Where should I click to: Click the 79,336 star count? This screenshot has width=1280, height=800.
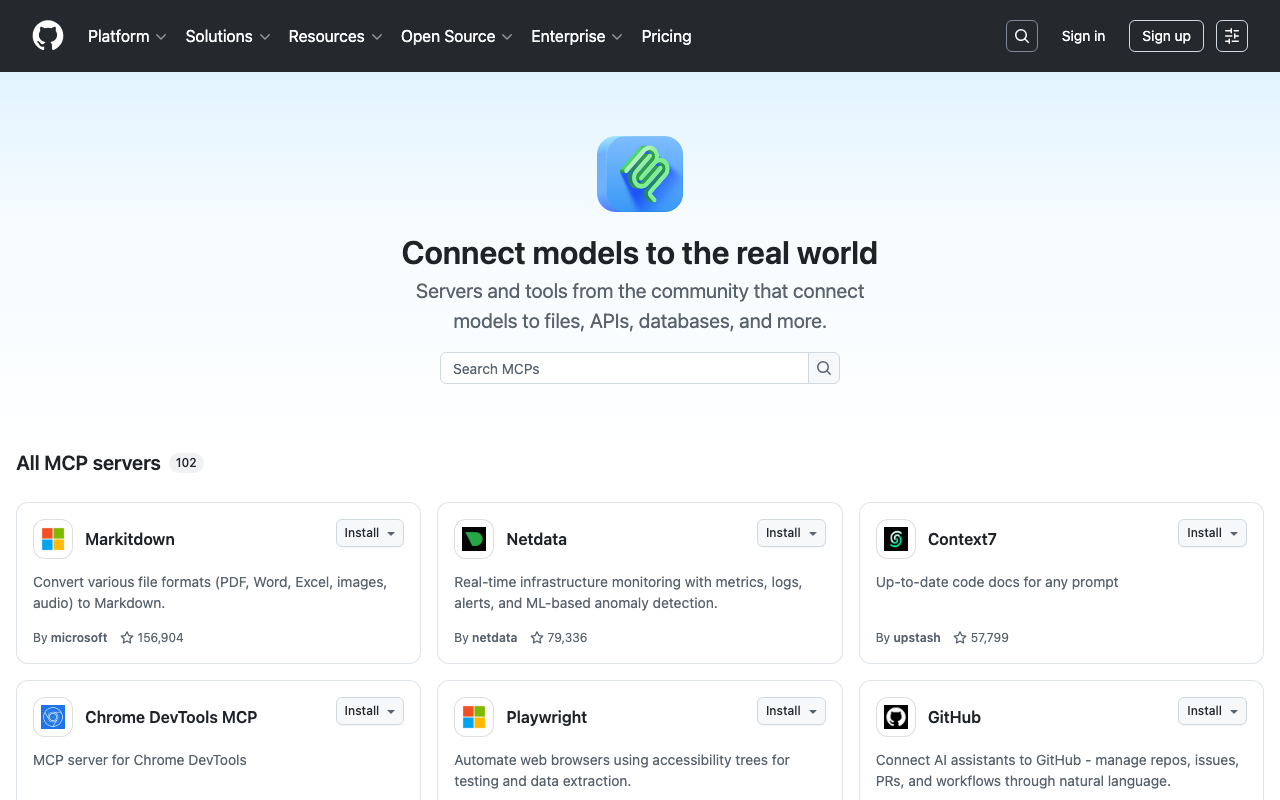click(567, 638)
